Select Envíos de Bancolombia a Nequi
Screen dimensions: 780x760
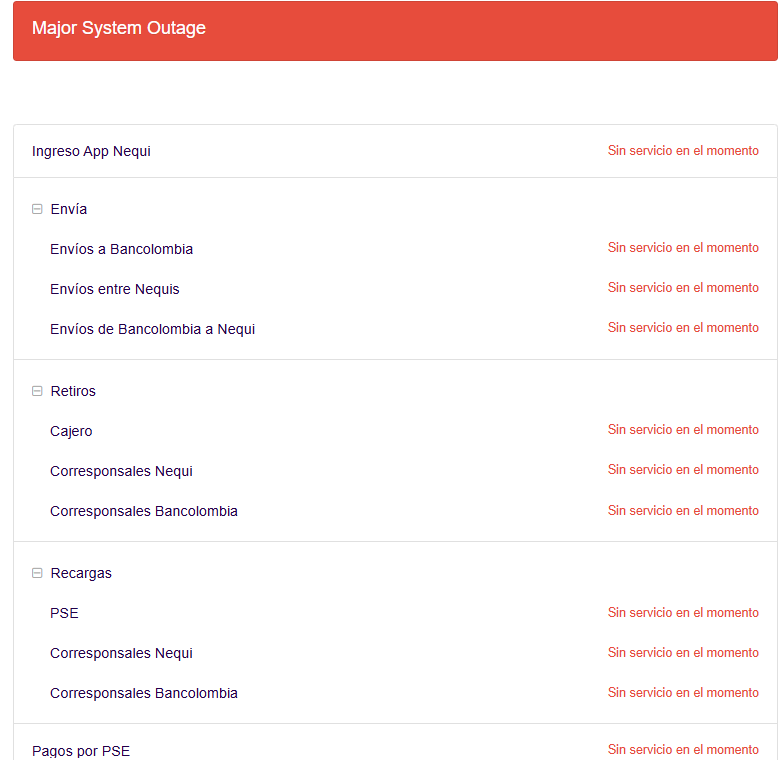pos(152,329)
